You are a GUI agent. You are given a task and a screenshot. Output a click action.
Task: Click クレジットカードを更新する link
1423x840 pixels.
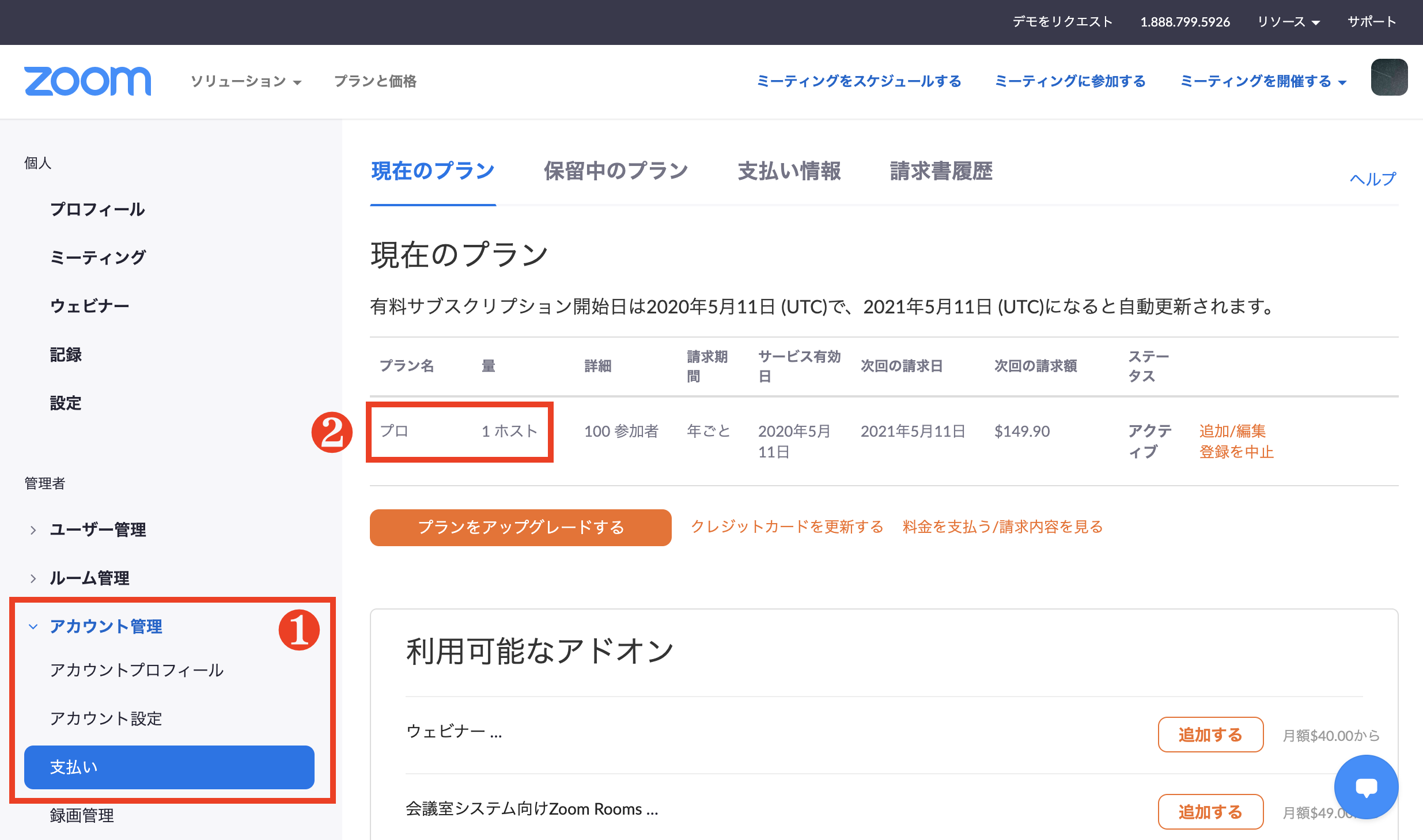pos(787,527)
